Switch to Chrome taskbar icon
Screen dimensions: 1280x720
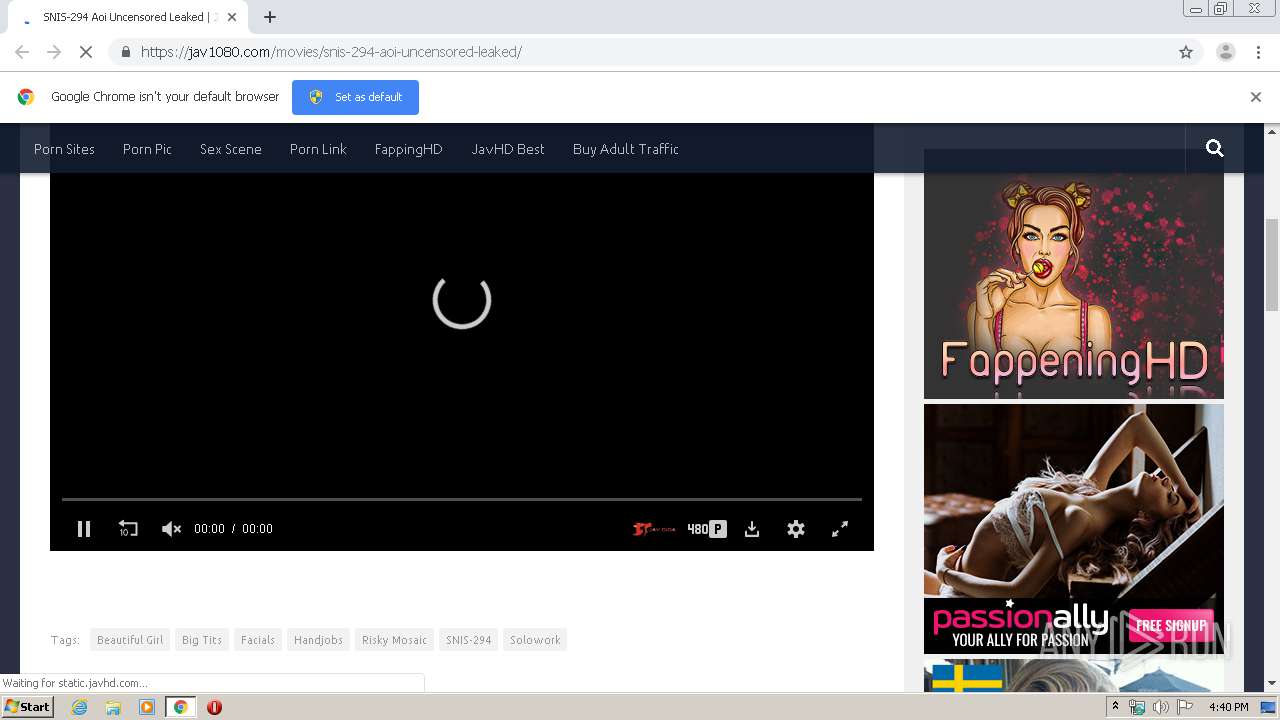180,707
